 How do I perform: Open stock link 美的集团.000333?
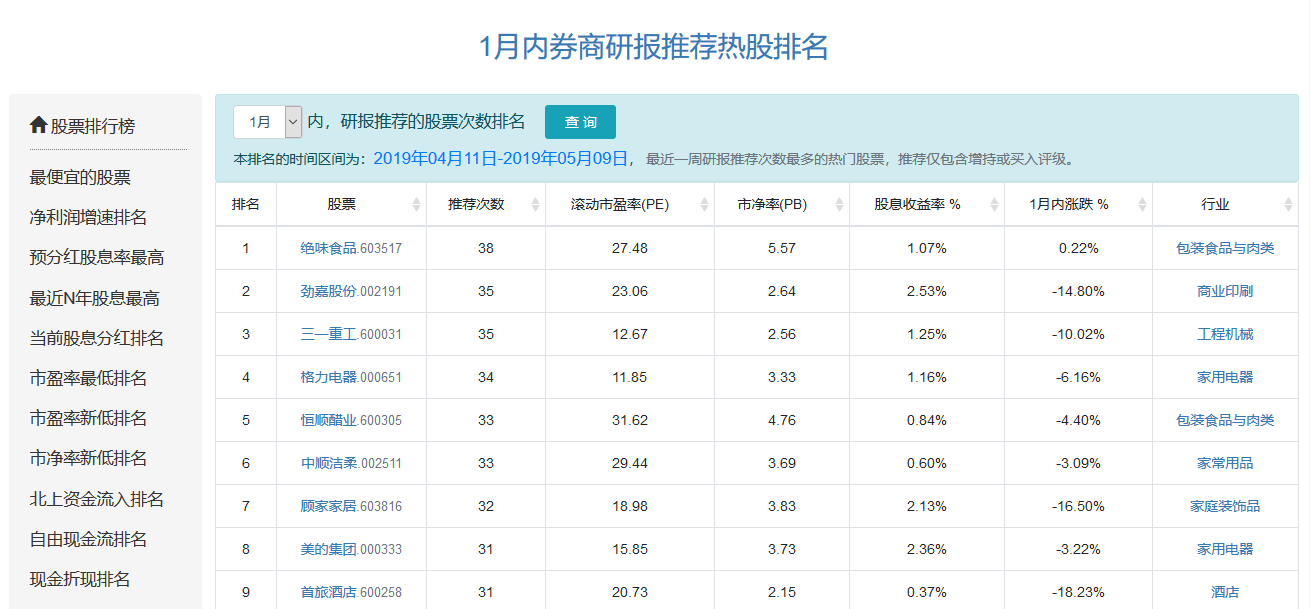pyautogui.click(x=351, y=549)
